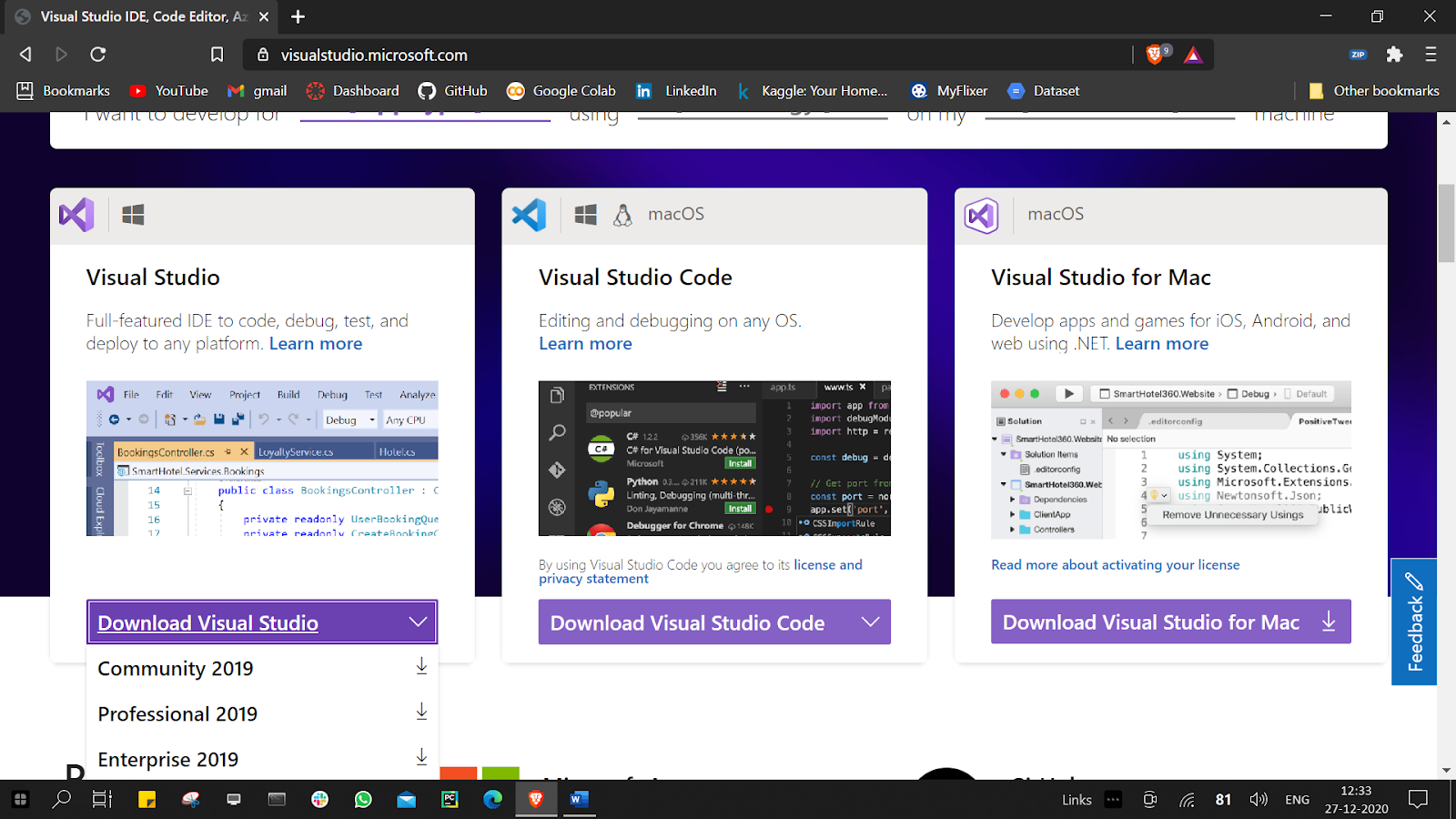
Task: Click the Windows icon on VS Code card
Action: click(586, 215)
